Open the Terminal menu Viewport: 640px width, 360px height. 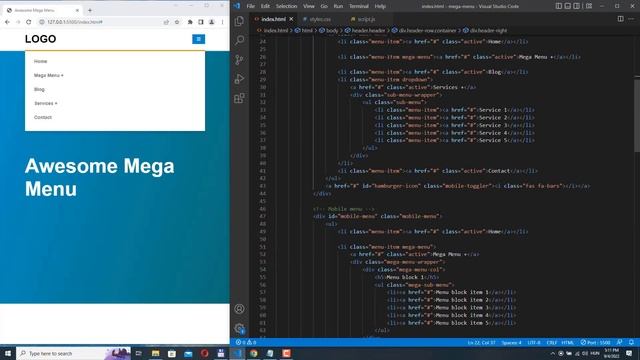pyautogui.click(x=359, y=6)
